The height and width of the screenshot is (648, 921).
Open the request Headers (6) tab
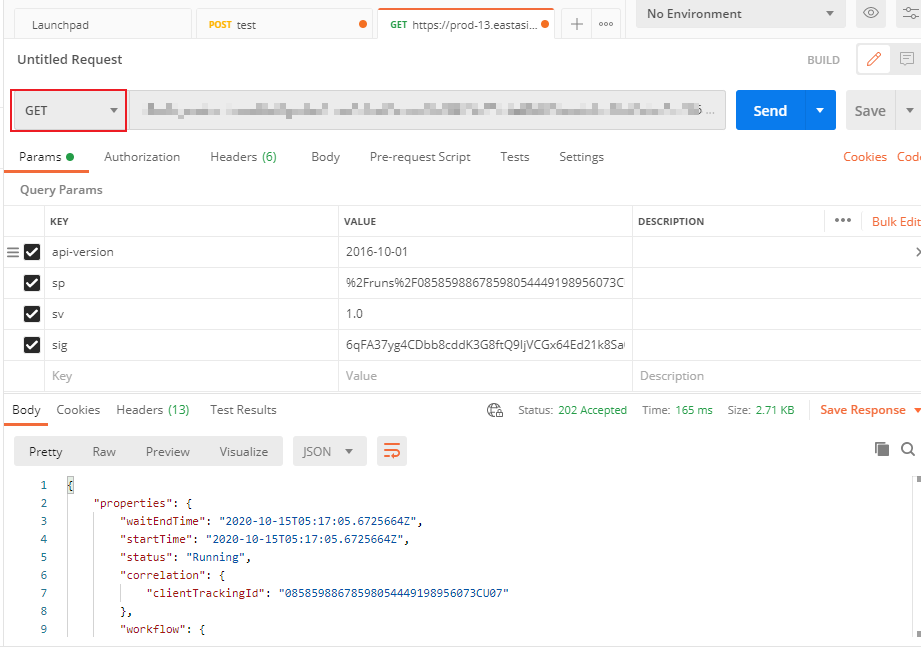pos(243,157)
